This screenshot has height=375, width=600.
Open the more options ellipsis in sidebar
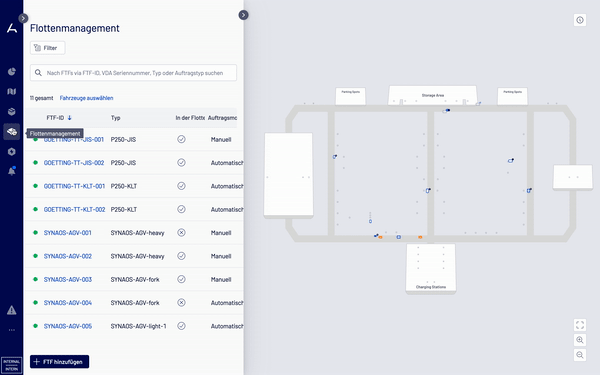tap(11, 330)
